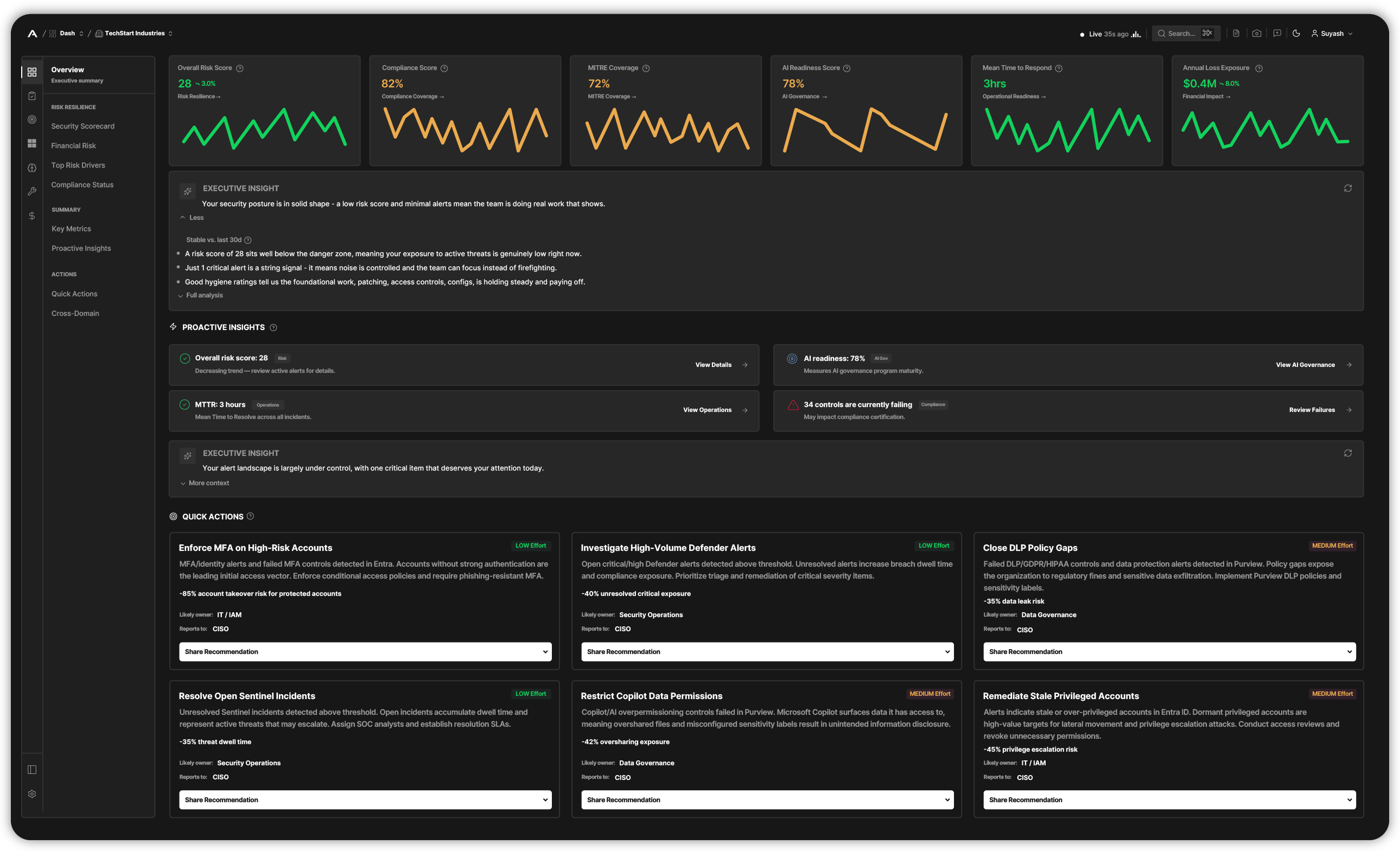Screen dimensions: 1400x851
Task: Refresh the top Executive Insight panel
Action: [x=1348, y=188]
